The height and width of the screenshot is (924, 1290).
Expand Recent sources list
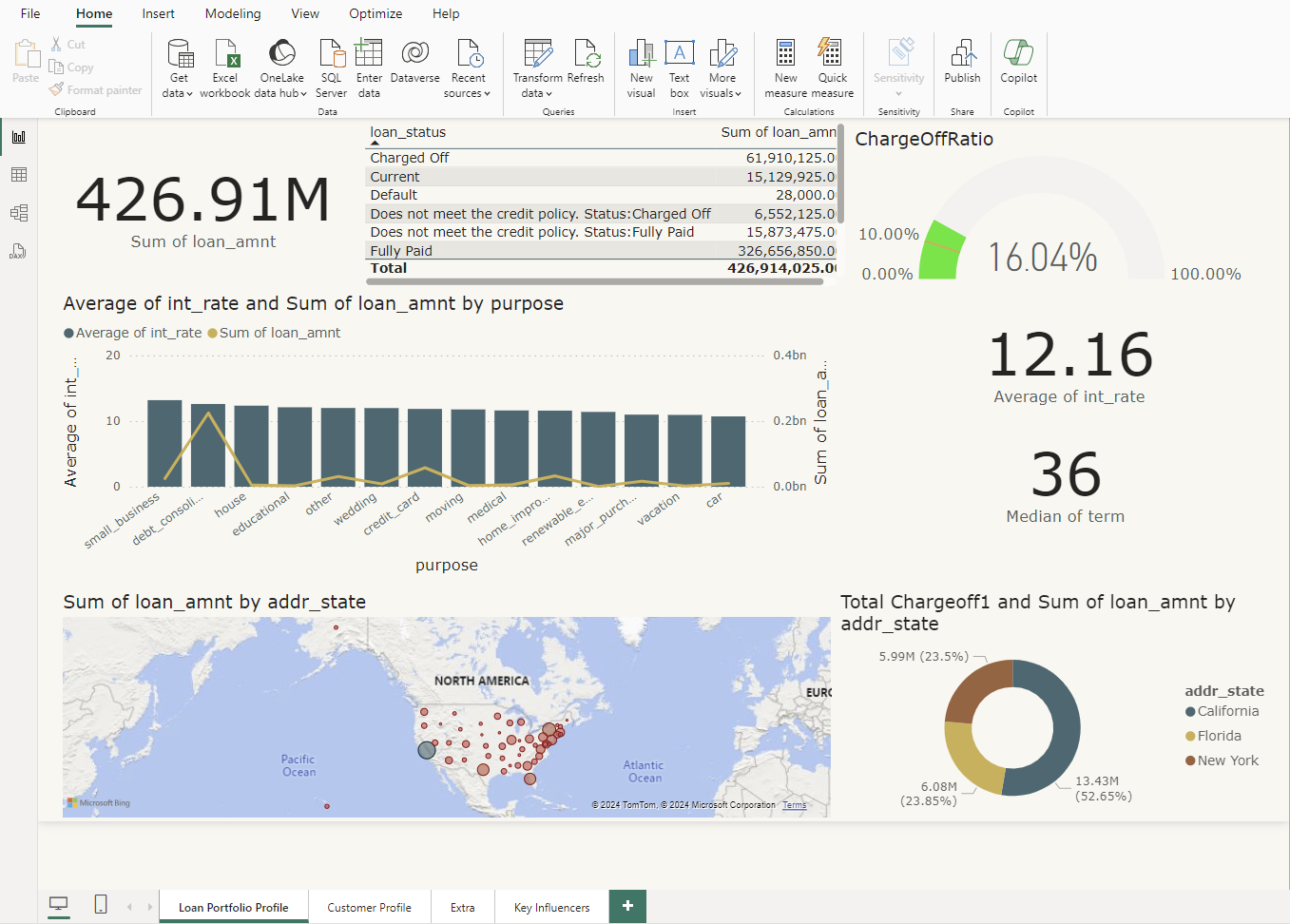468,68
